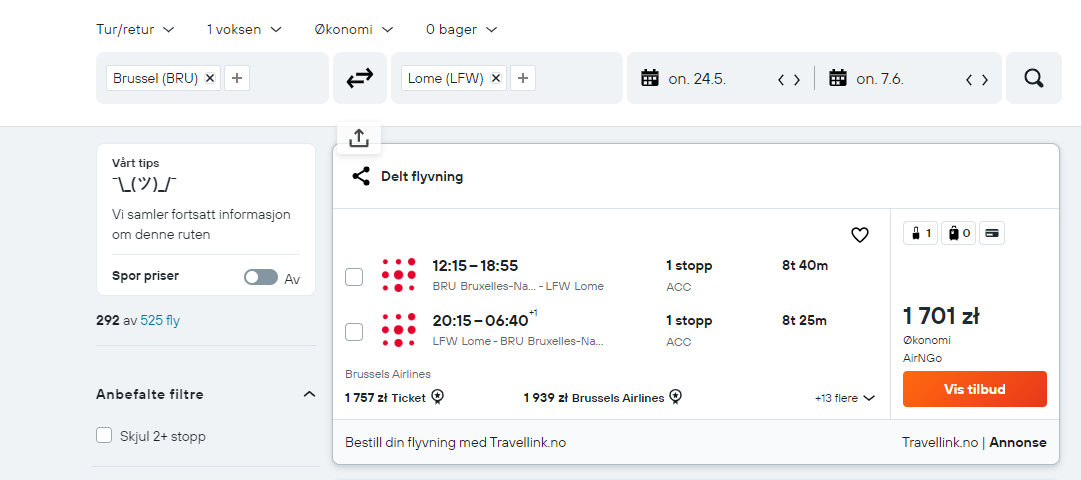Viewport: 1081px width, 480px height.
Task: Add another origin airport with plus
Action: (237, 78)
